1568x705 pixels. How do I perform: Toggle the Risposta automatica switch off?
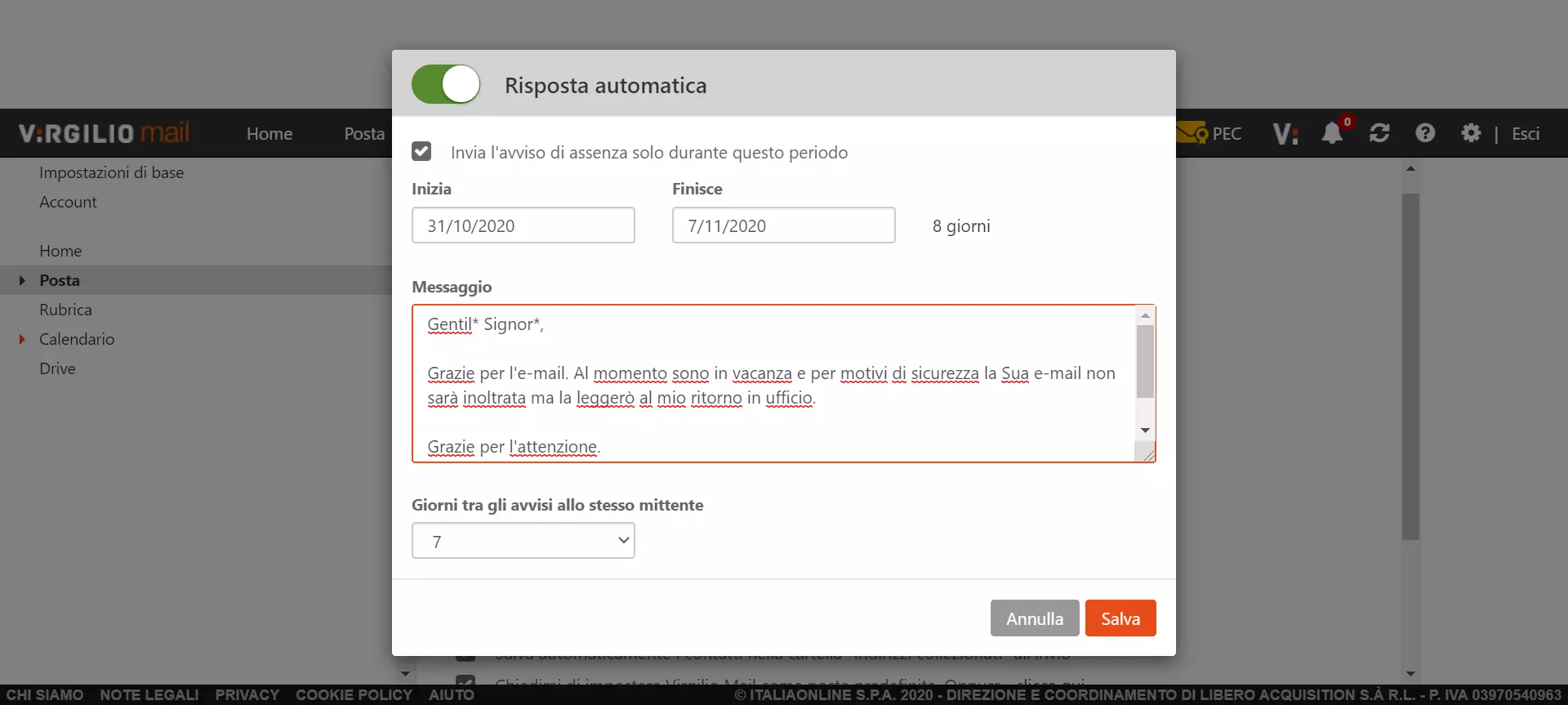[x=446, y=84]
